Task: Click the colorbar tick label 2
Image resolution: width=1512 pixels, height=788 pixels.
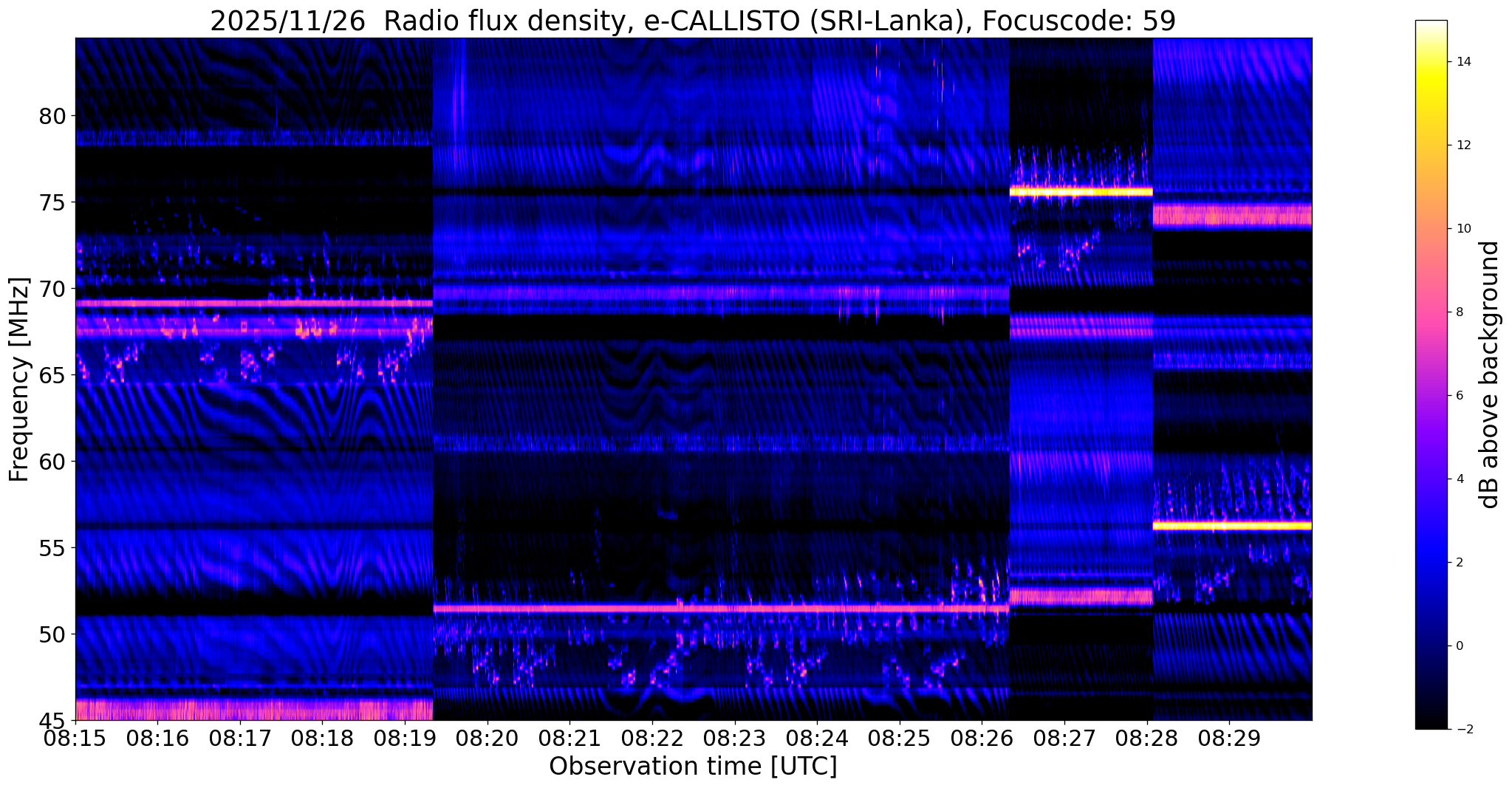Action: pyautogui.click(x=1458, y=563)
